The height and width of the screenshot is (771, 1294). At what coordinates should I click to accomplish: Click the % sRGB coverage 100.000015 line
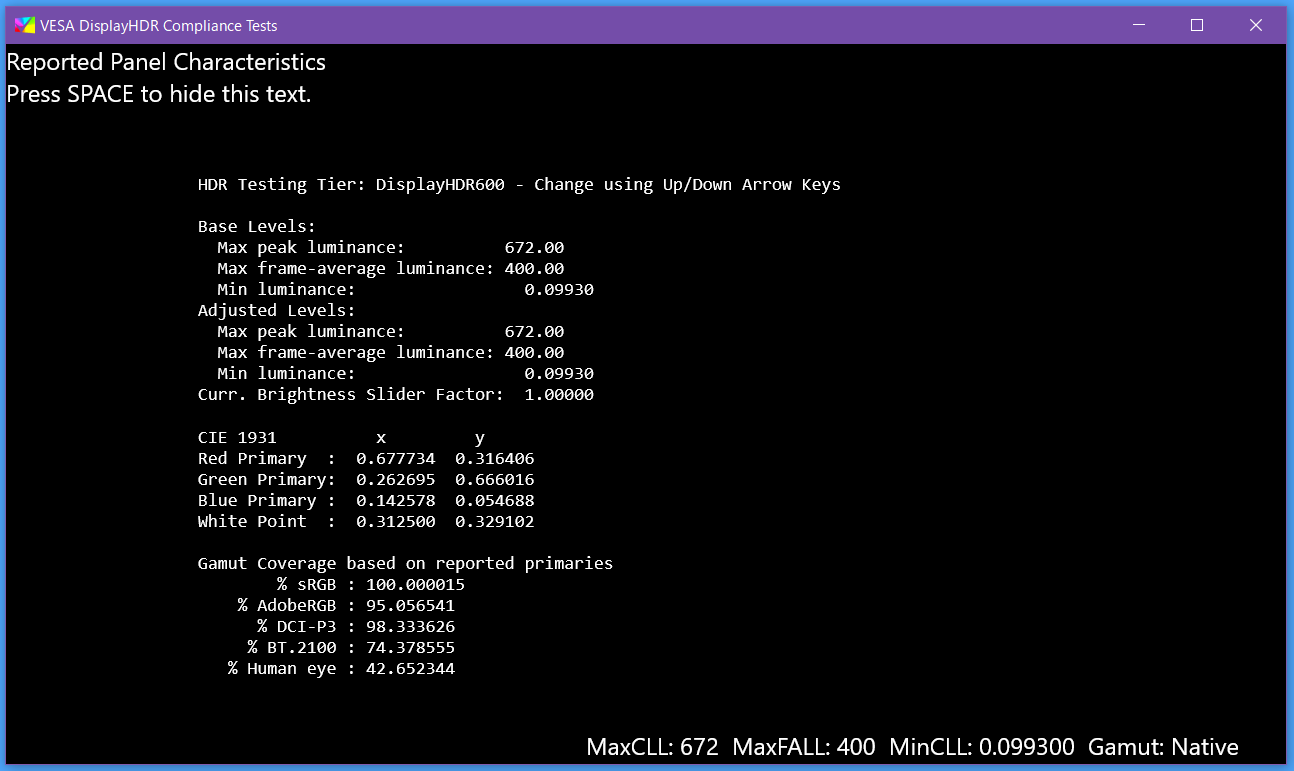point(371,585)
